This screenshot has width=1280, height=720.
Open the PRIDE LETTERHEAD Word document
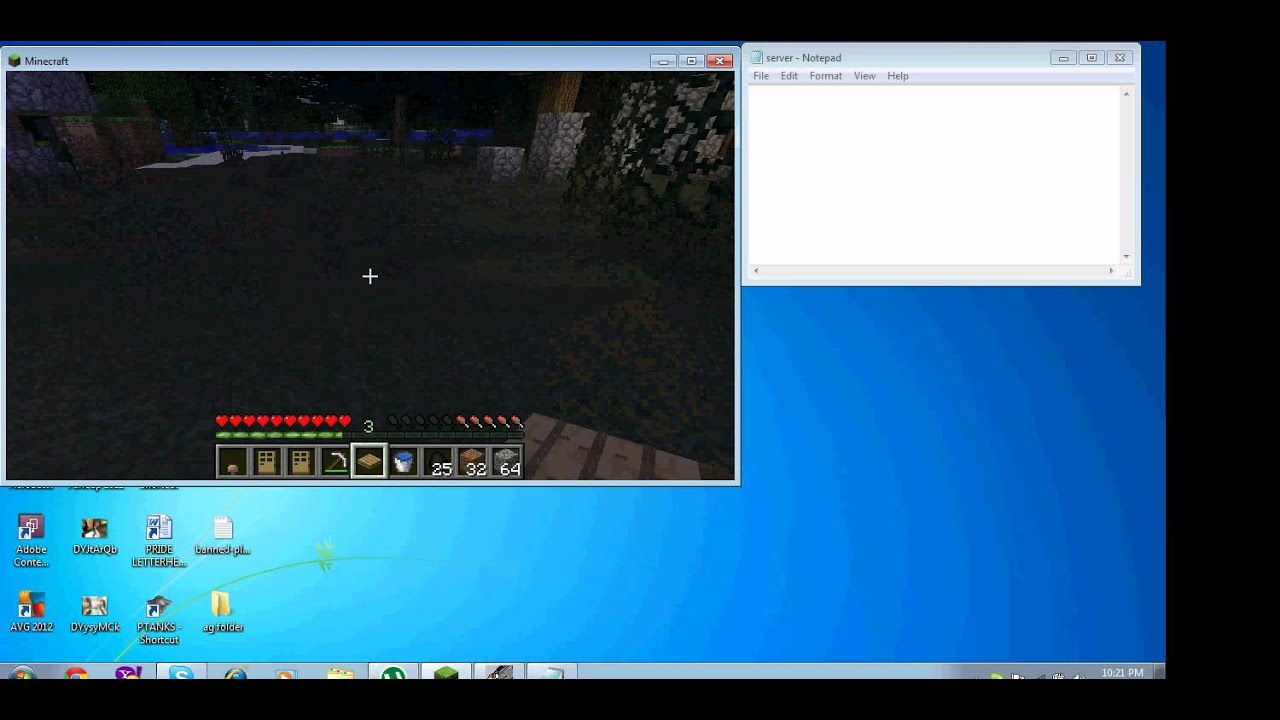[159, 541]
